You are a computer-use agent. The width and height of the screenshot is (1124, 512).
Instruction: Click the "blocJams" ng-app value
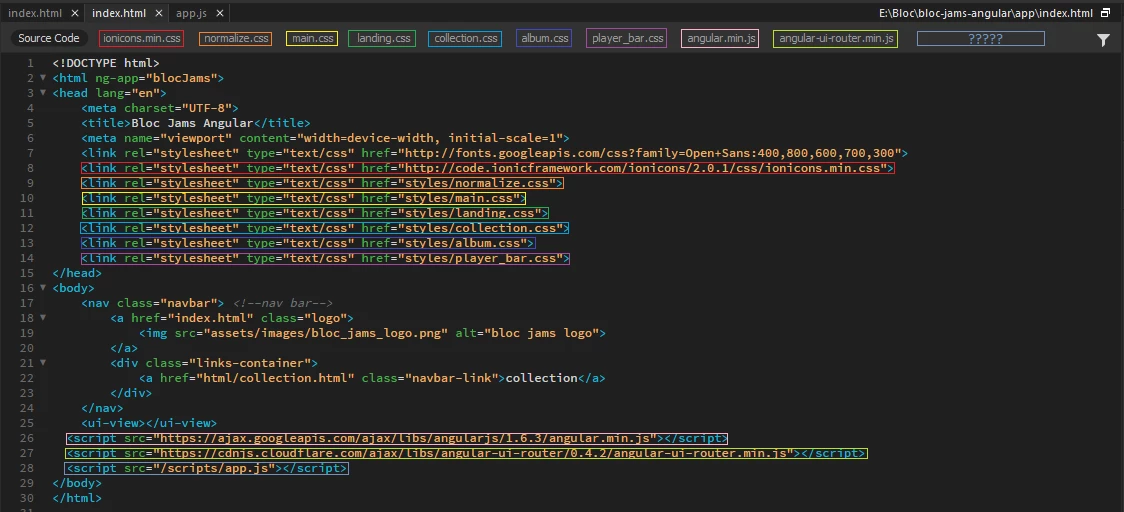[x=182, y=78]
